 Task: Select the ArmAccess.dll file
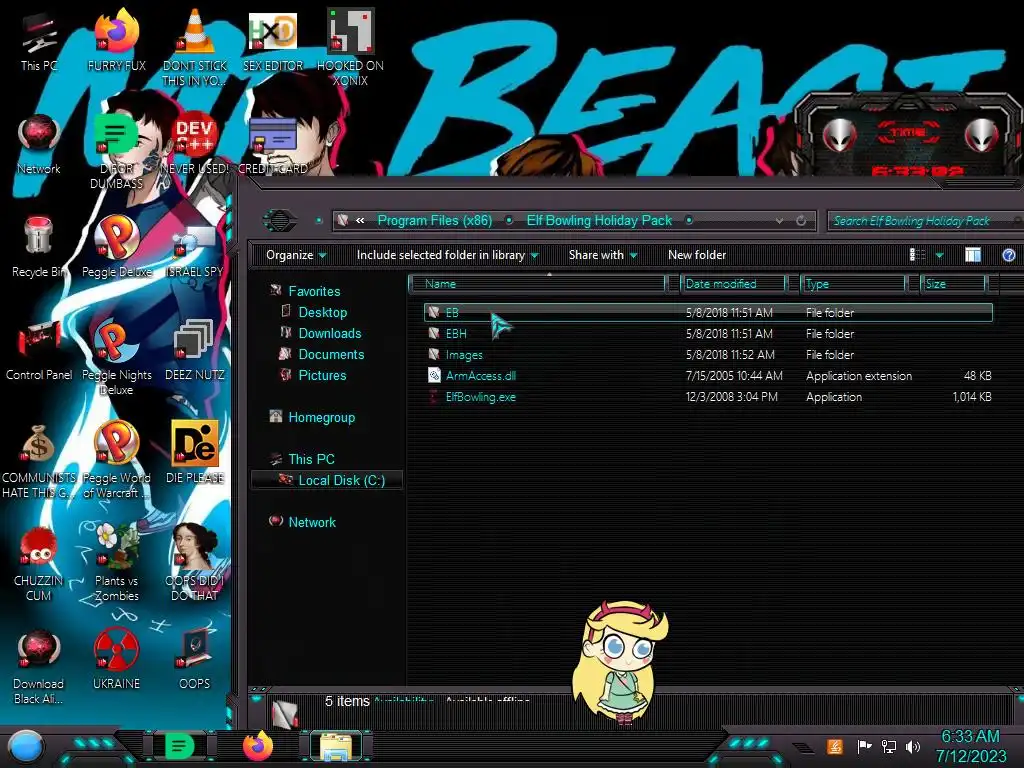(x=708, y=376)
